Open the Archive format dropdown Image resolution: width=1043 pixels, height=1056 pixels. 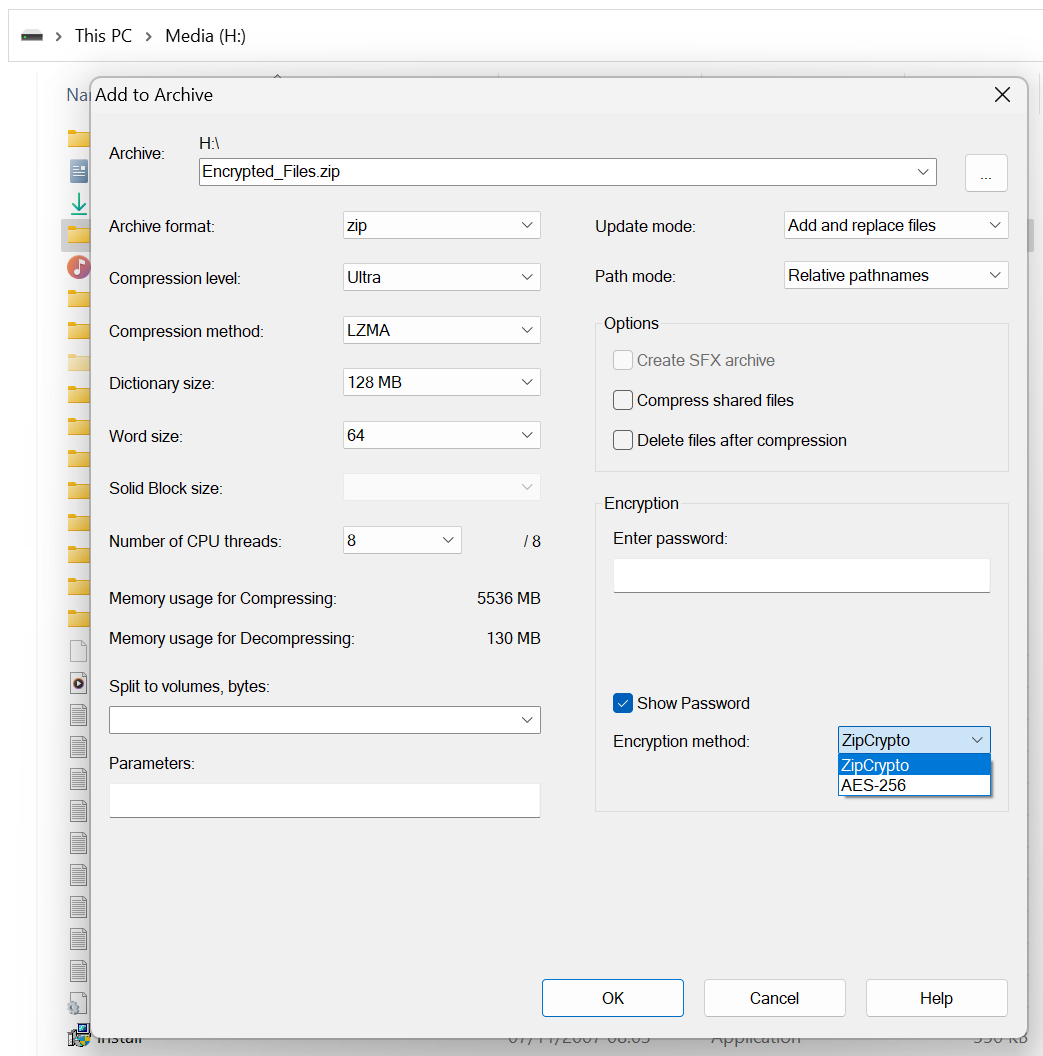[442, 225]
